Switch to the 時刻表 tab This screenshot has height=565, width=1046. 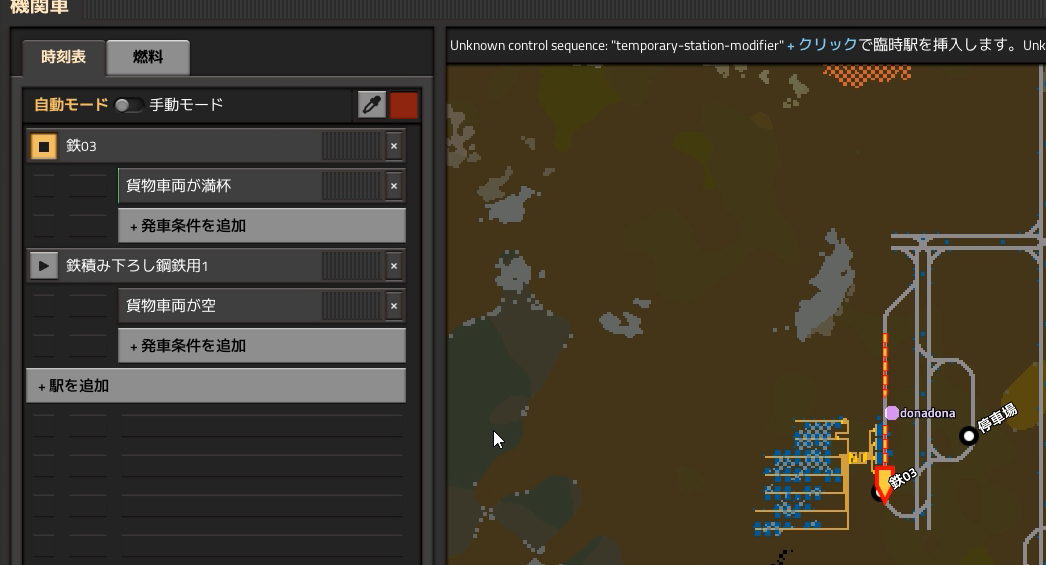tap(63, 57)
